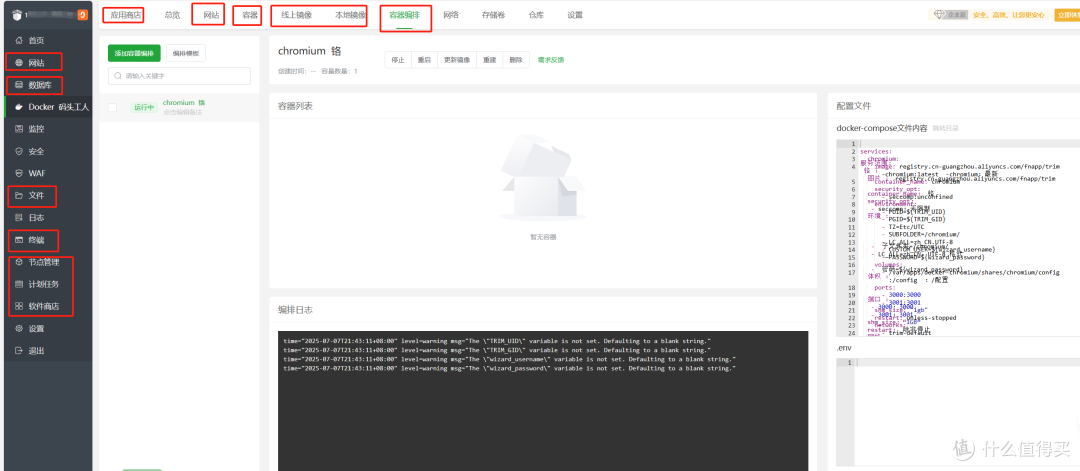Open the 应用商店 tab

pos(125,14)
